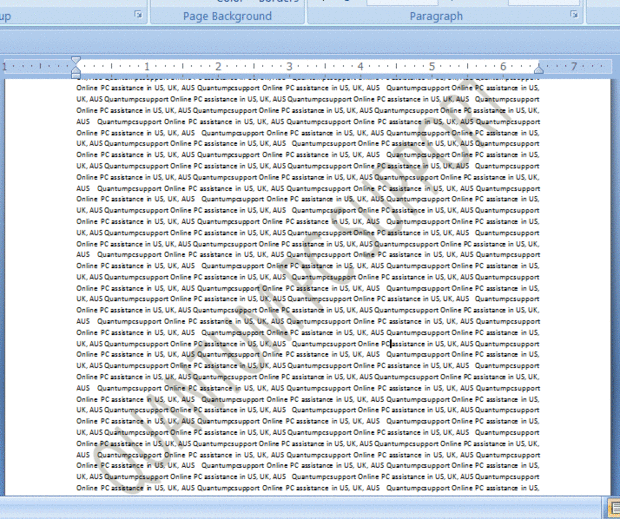The image size is (620, 519).
Task: Open the Page Setup dialog launcher
Action: pos(138,15)
